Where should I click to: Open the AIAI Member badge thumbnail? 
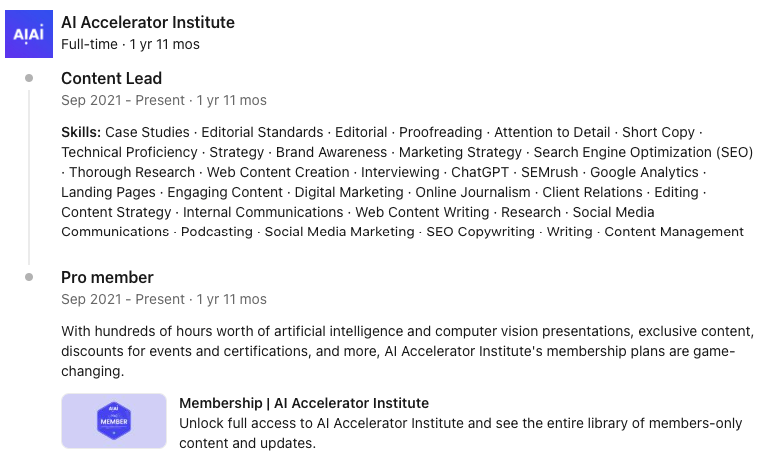pyautogui.click(x=114, y=421)
